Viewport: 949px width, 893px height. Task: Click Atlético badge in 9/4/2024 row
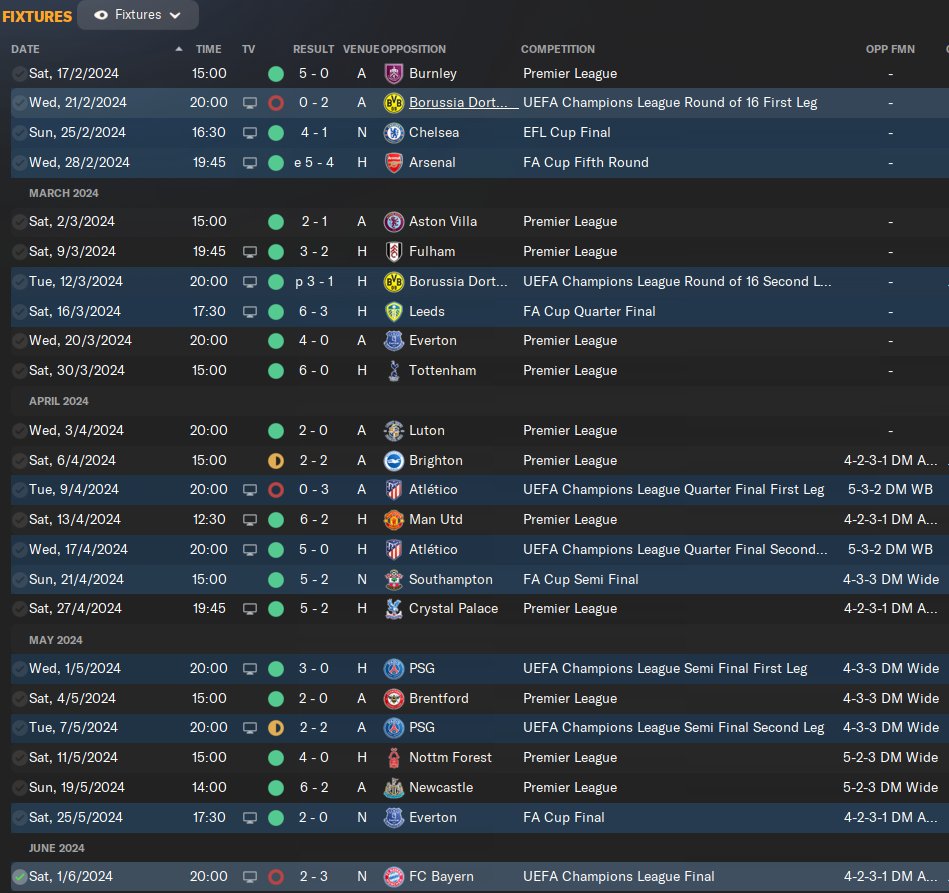(x=394, y=489)
